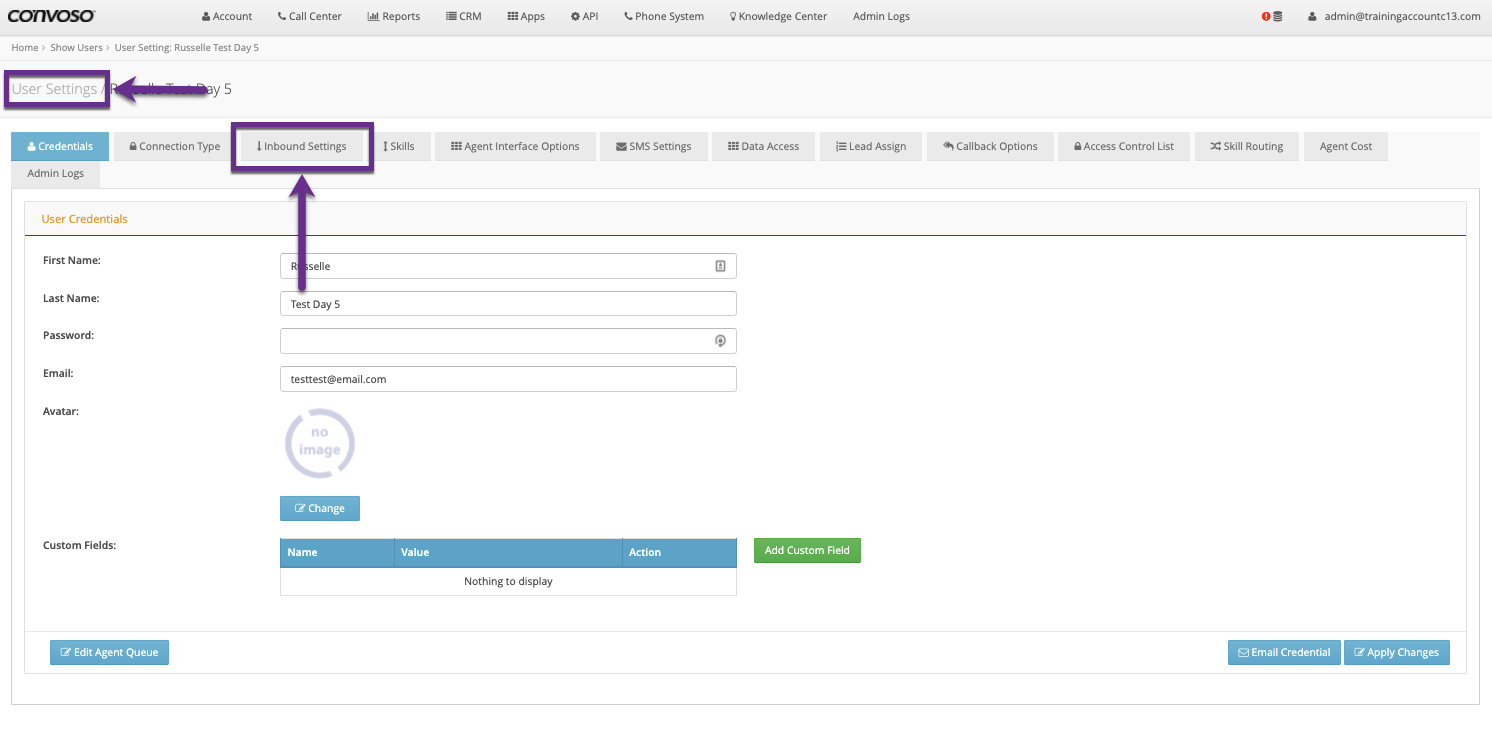The image size is (1492, 739).
Task: Switch to the Inbound Settings tab
Action: point(302,147)
